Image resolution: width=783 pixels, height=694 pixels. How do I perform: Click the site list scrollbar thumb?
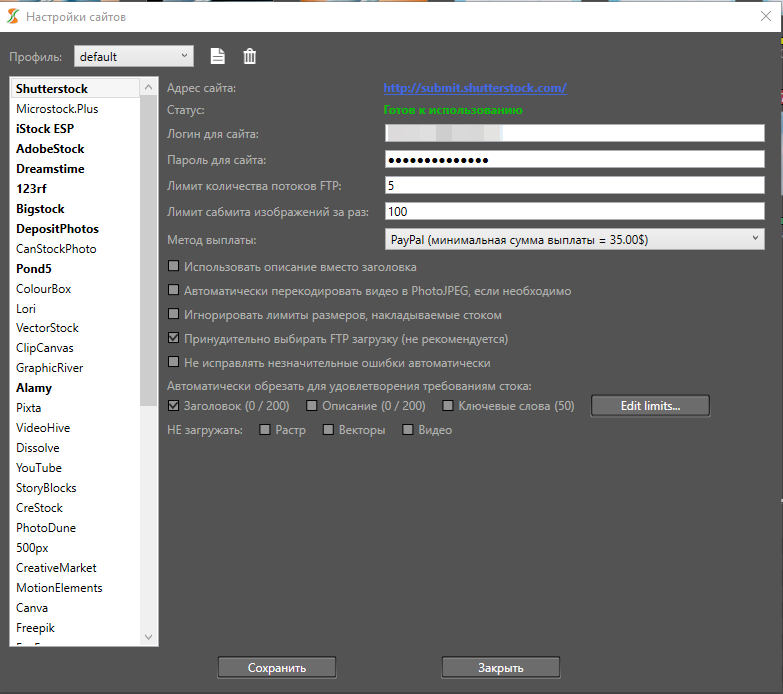pyautogui.click(x=148, y=251)
